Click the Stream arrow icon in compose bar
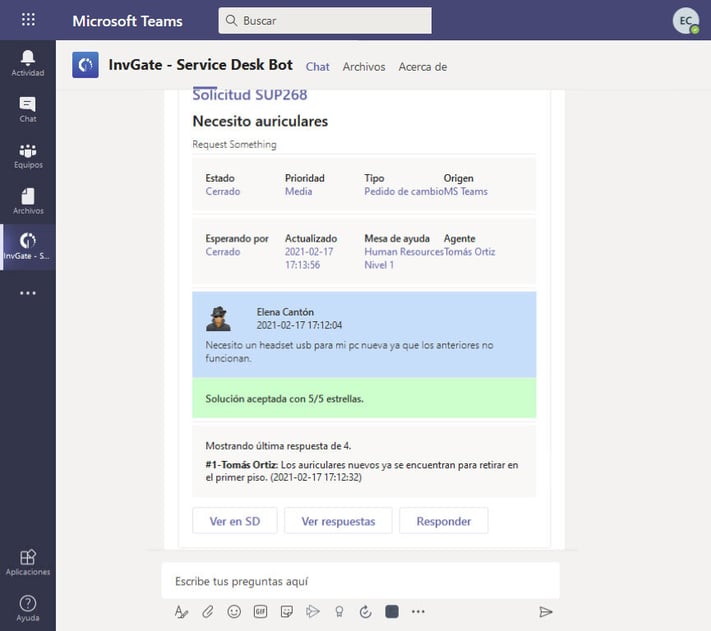 [313, 612]
